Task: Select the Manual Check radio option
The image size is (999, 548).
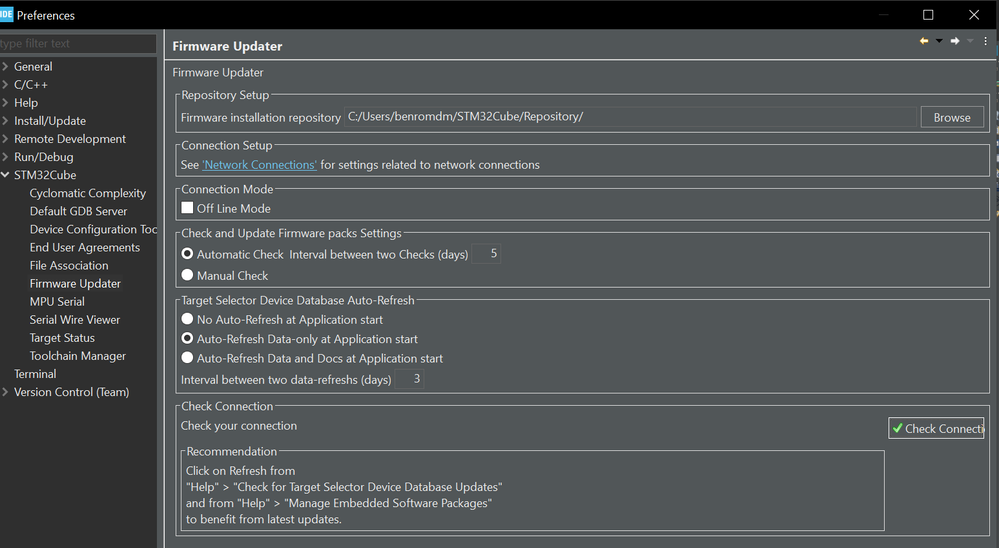Action: 187,275
